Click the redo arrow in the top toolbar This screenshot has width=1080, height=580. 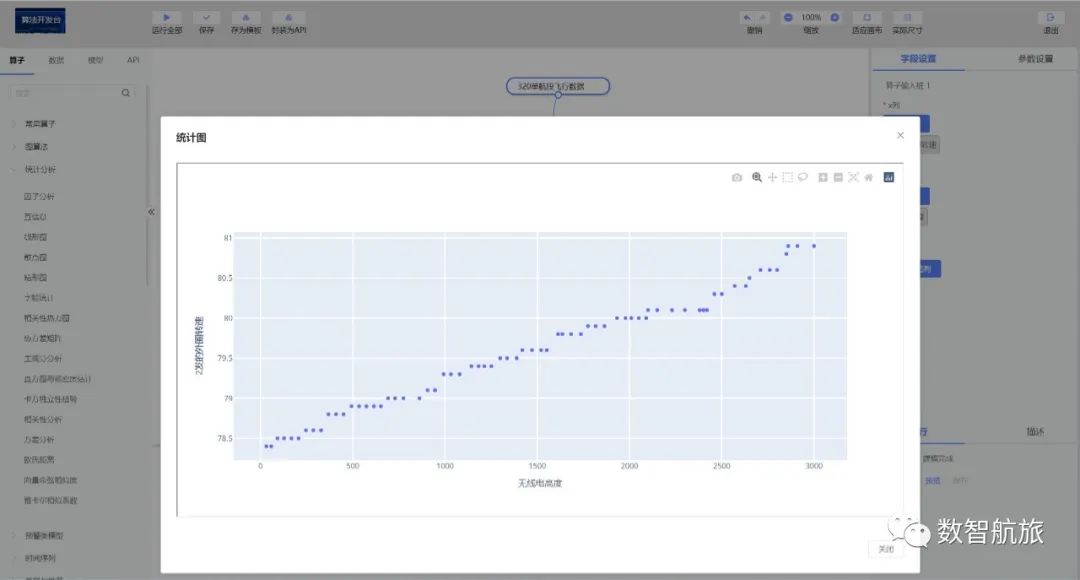(762, 17)
